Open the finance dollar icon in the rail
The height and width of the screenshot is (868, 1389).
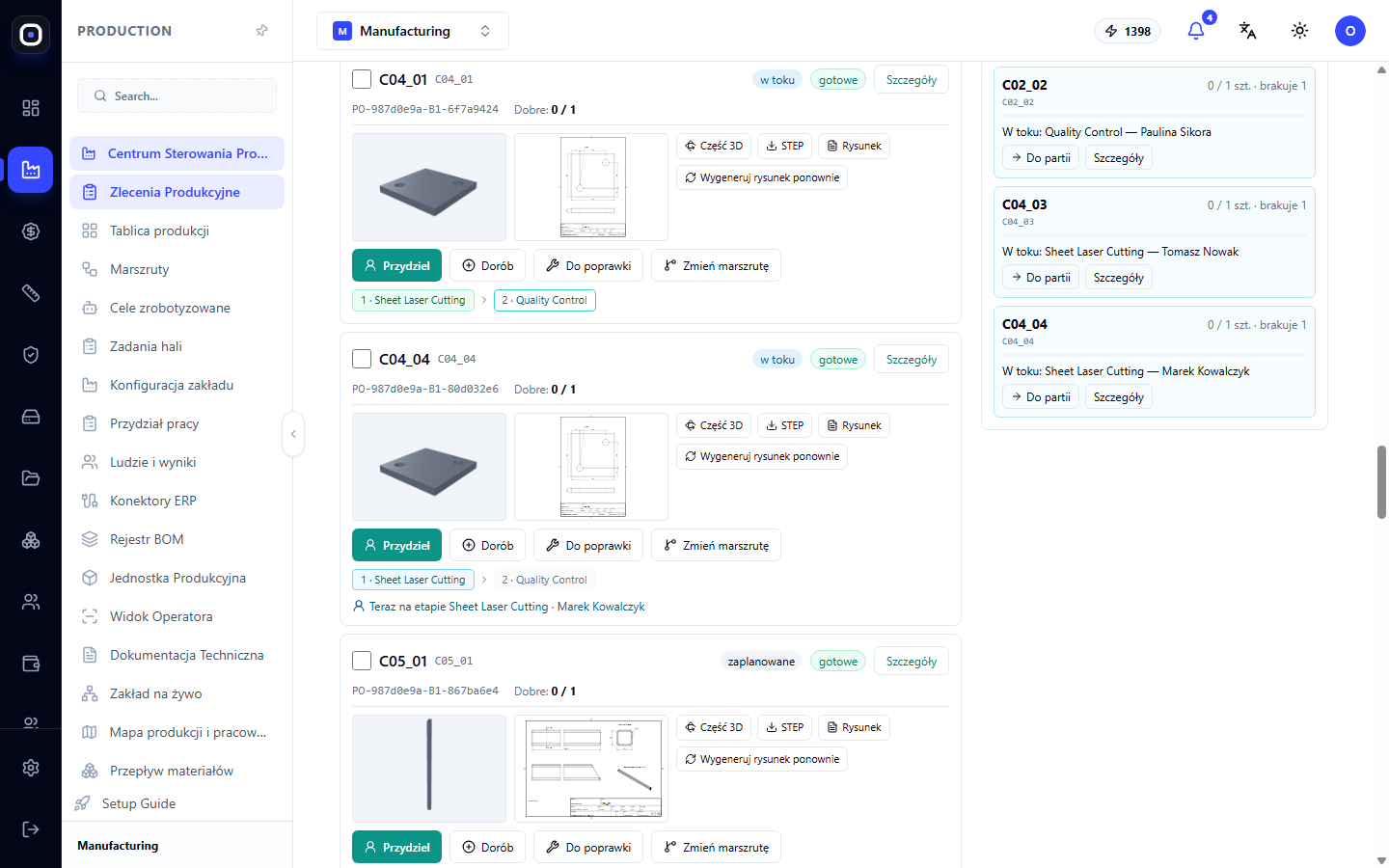coord(31,231)
